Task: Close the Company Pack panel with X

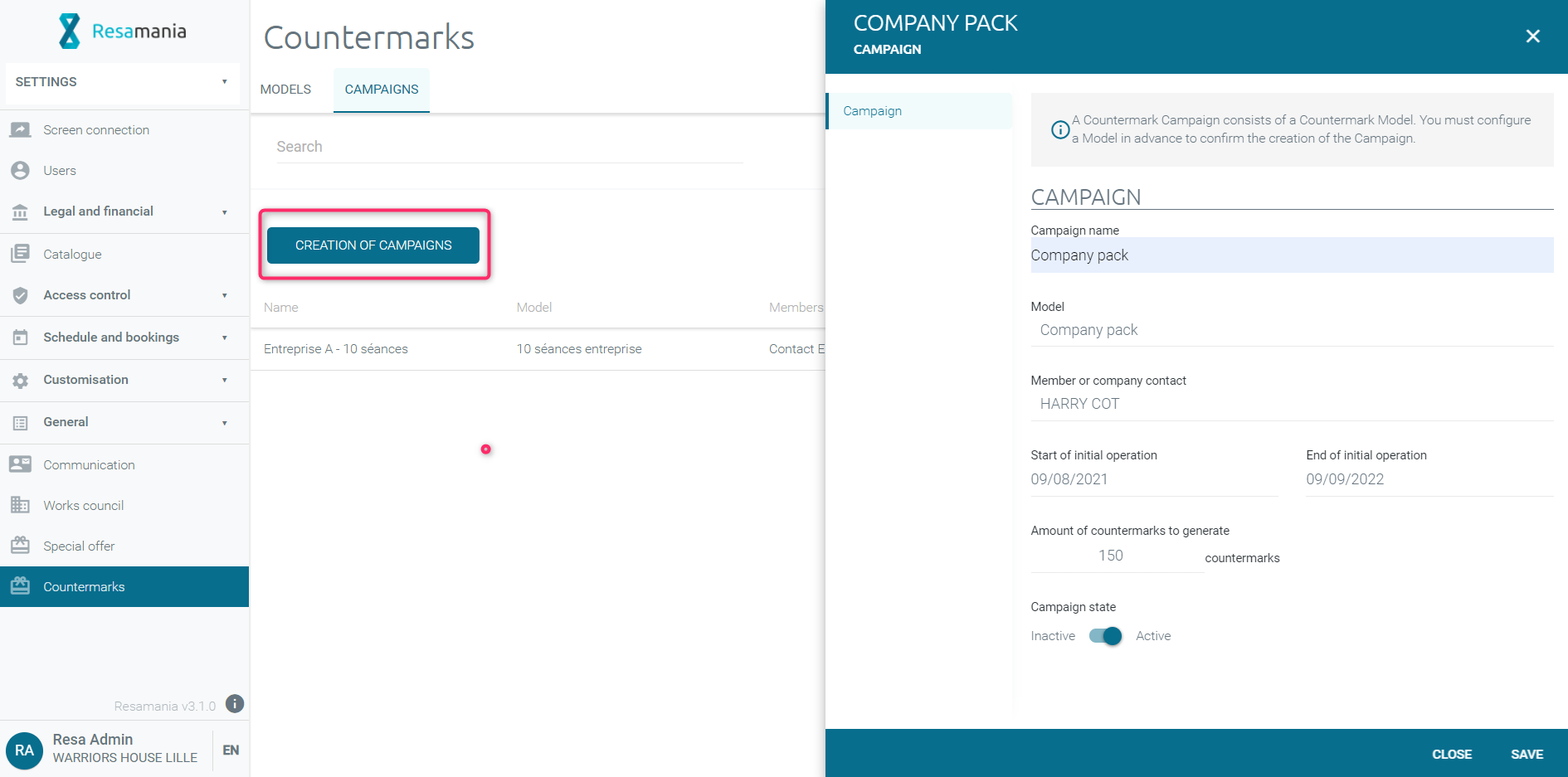Action: coord(1532,36)
